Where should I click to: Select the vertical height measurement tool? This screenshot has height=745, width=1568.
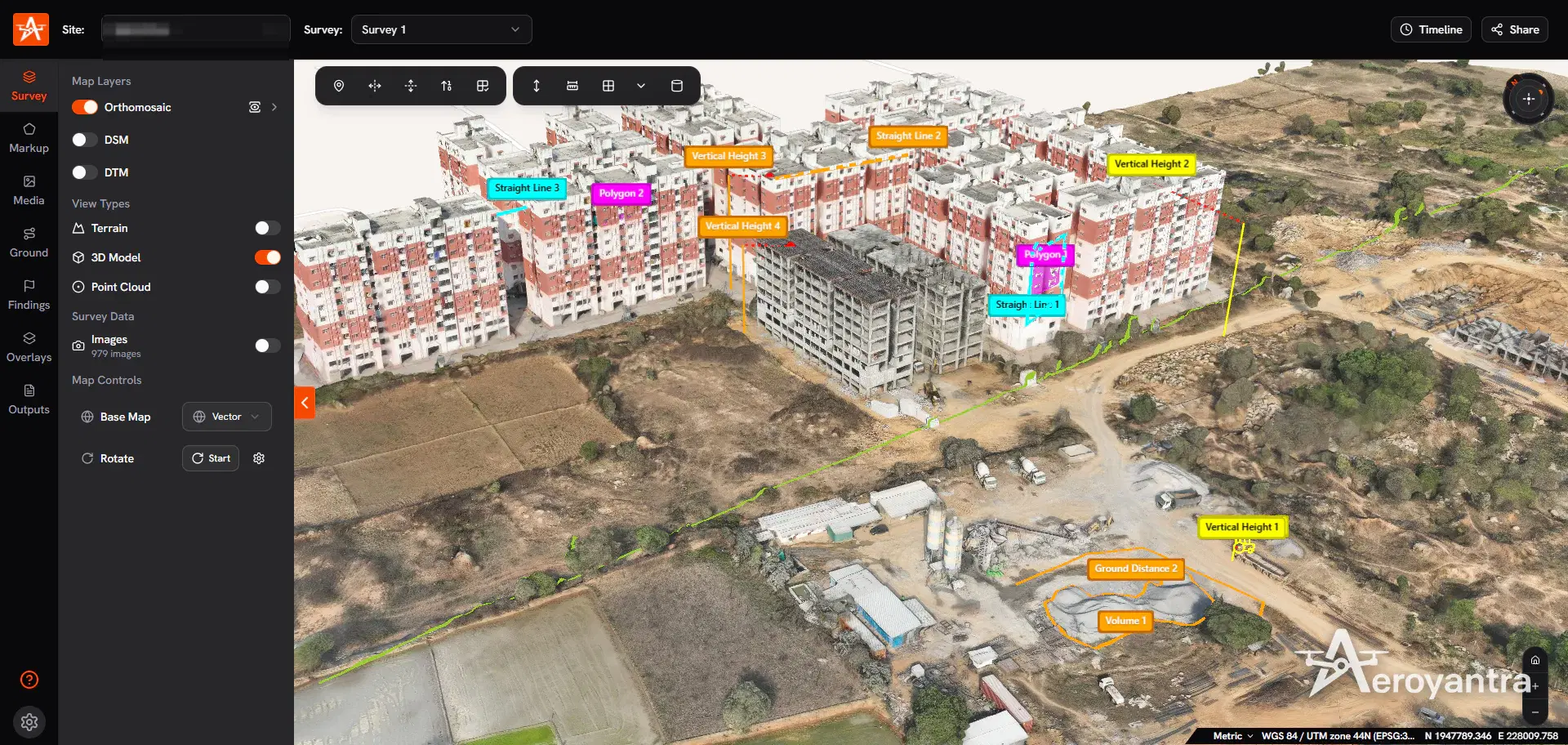[537, 86]
